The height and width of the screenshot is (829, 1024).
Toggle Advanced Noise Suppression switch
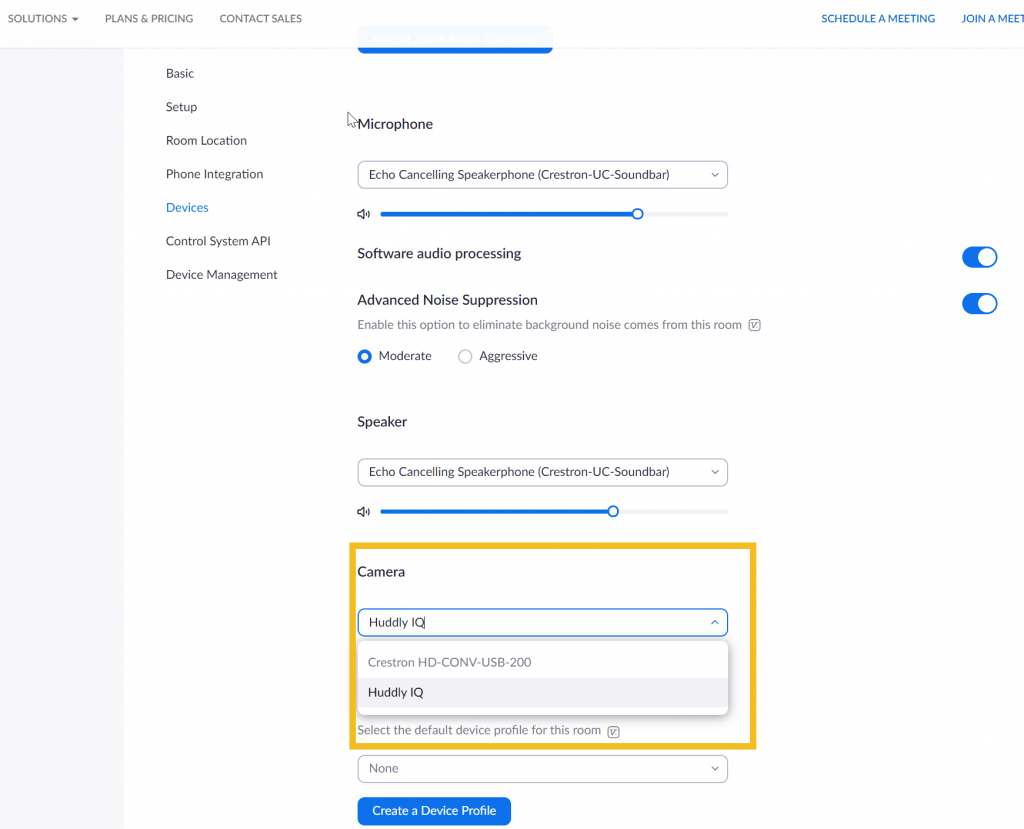coord(979,304)
